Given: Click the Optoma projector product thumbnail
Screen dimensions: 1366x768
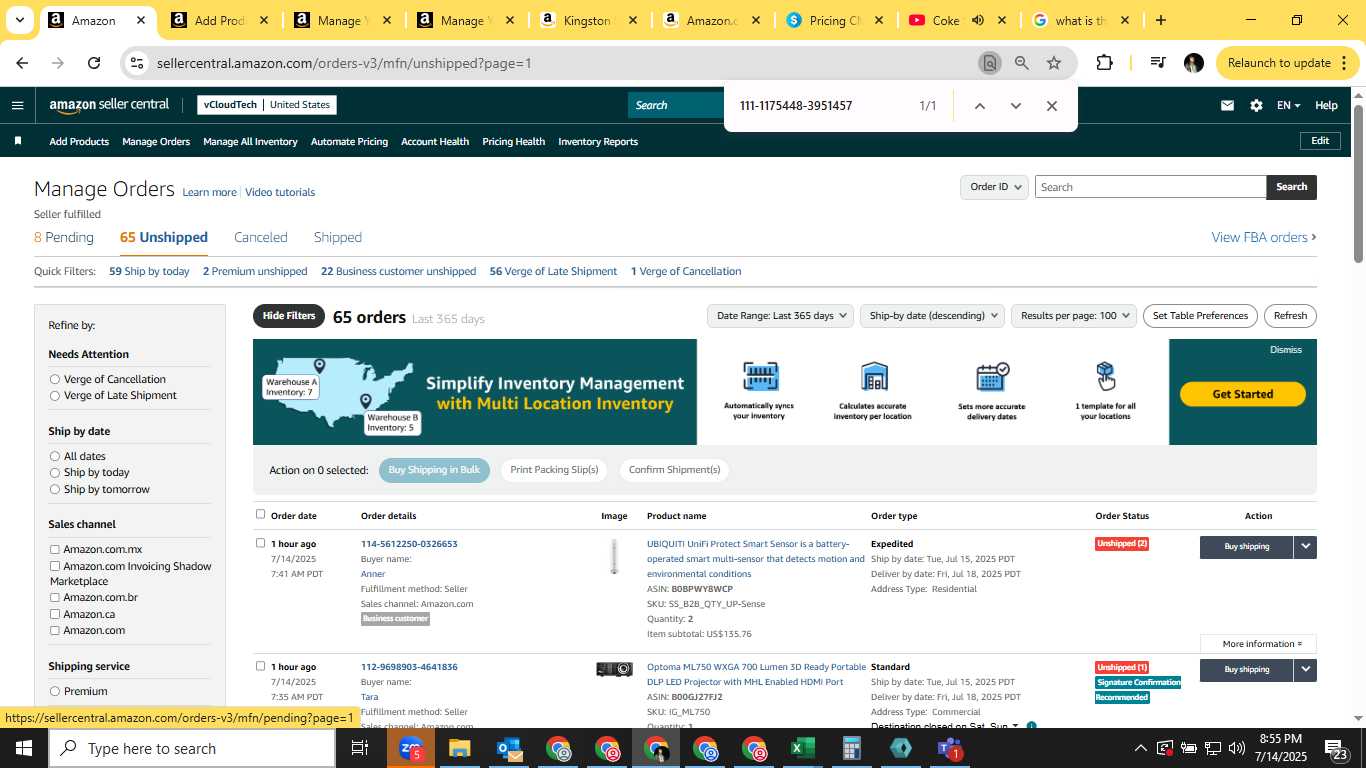Looking at the screenshot, I should click(x=614, y=669).
